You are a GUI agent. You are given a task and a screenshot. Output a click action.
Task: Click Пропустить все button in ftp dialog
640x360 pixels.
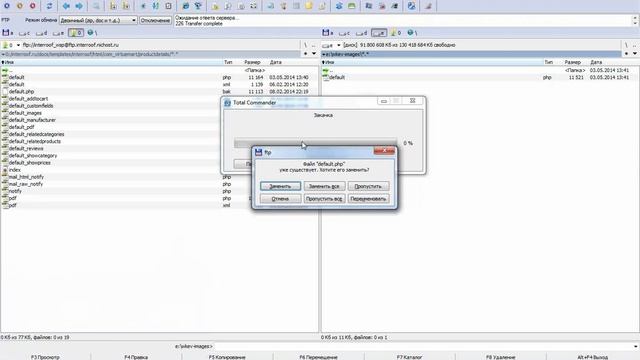click(x=324, y=199)
